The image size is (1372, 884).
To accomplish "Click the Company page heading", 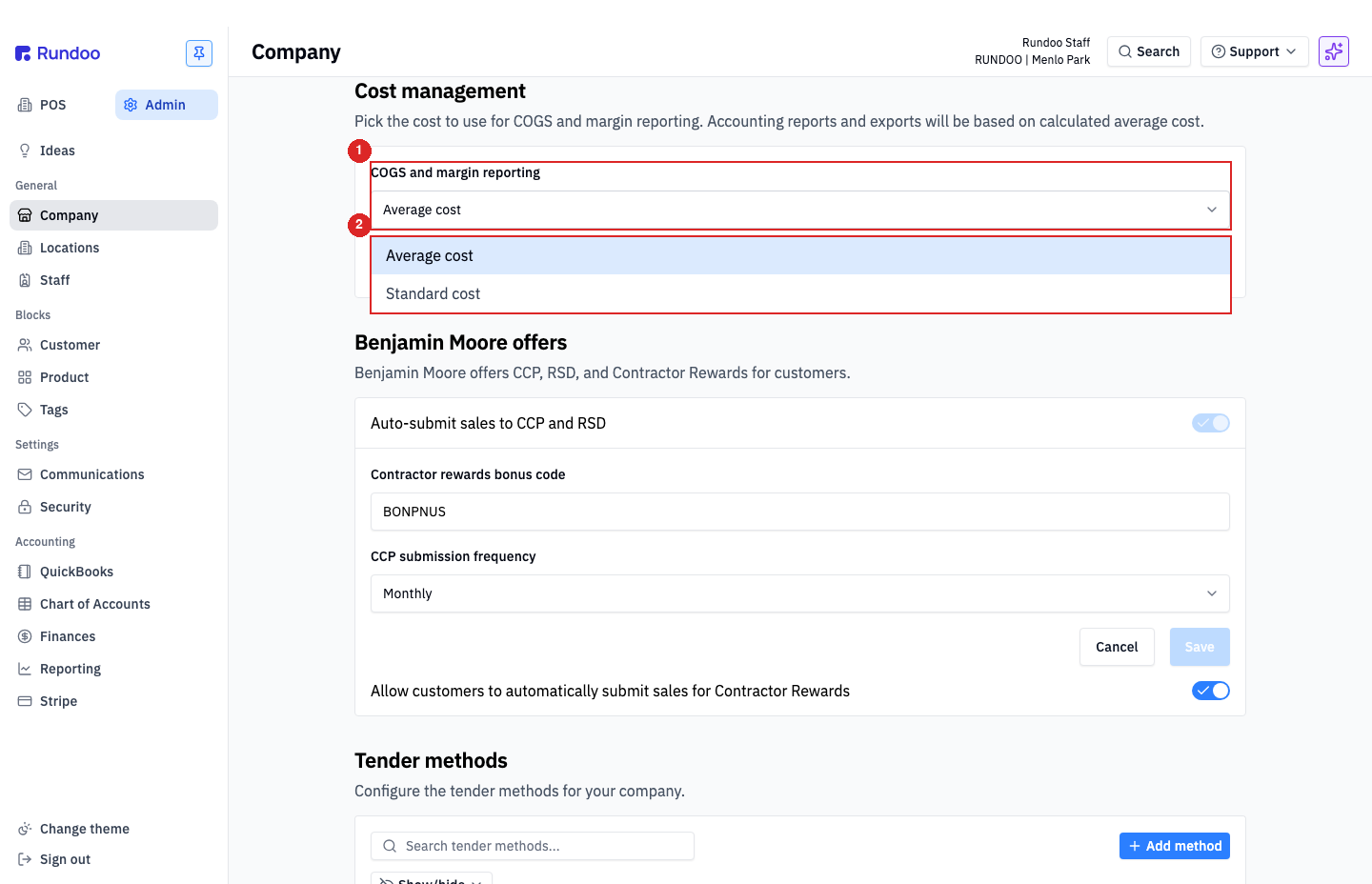I will pos(296,52).
